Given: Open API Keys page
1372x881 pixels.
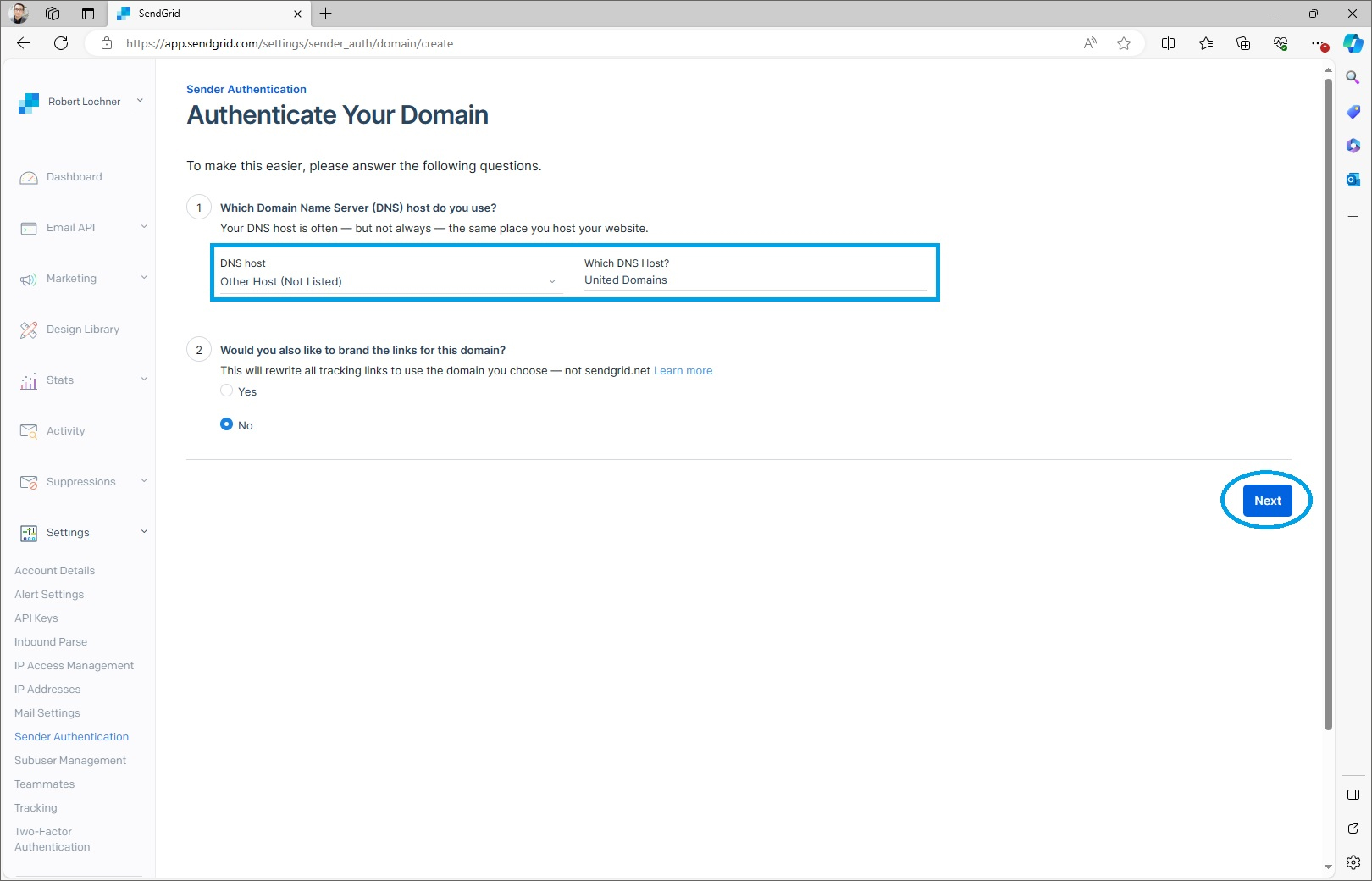Looking at the screenshot, I should coord(36,618).
